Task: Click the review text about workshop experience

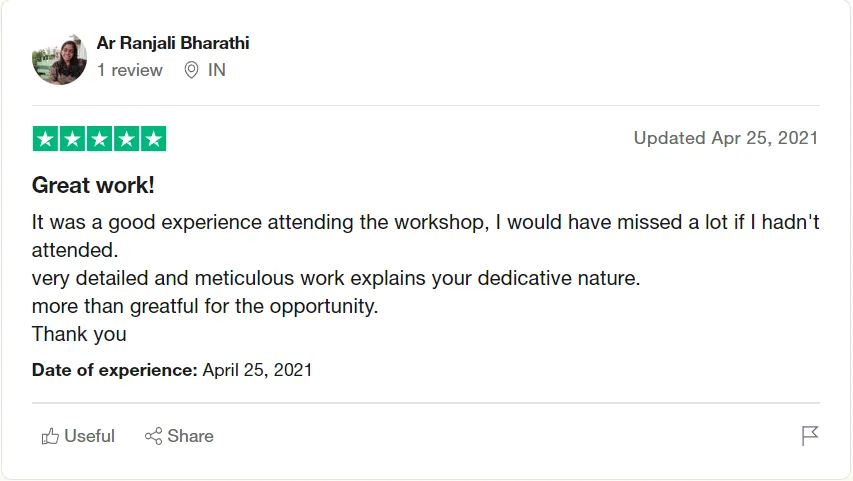Action: 425,236
